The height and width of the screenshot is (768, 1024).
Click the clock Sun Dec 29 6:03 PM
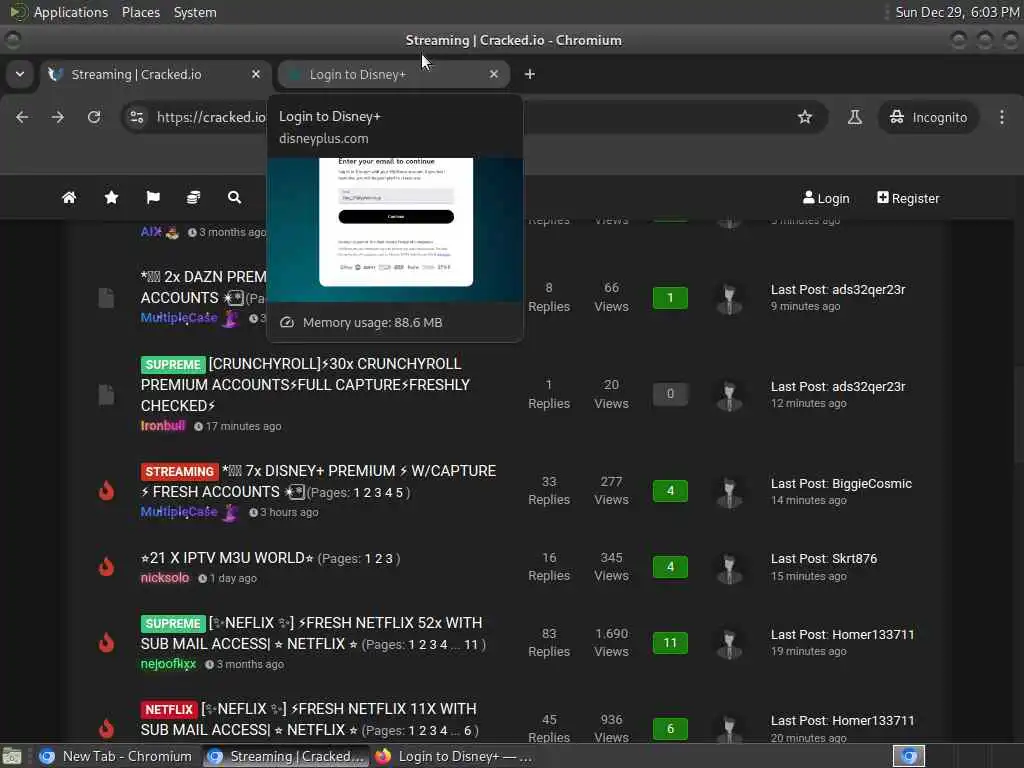957,12
